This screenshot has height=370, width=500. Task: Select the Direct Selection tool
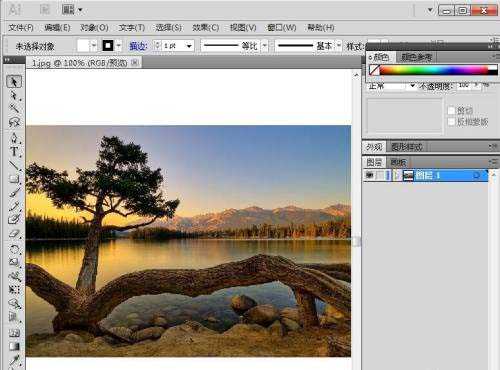14,96
